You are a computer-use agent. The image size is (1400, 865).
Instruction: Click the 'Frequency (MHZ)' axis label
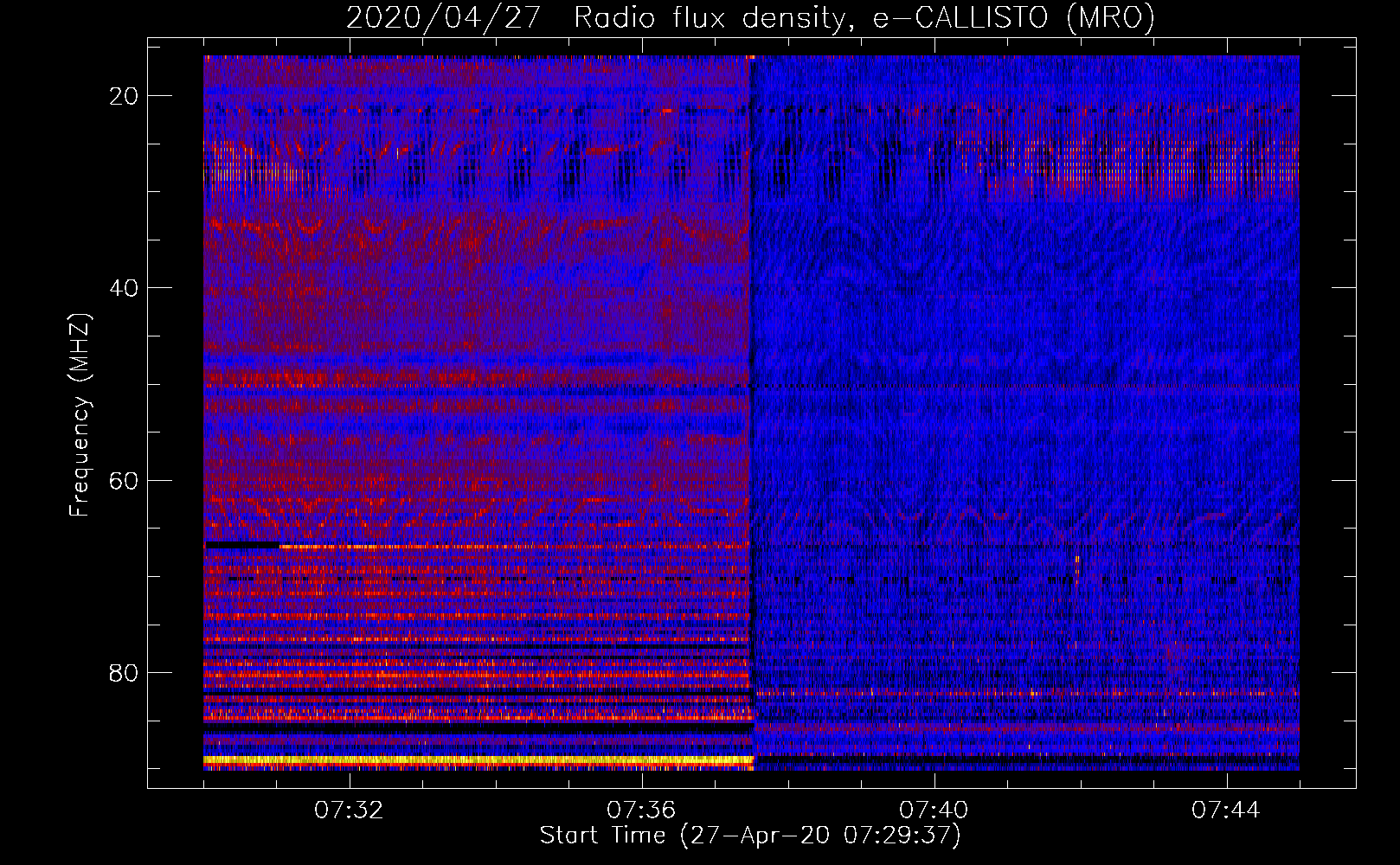click(79, 416)
